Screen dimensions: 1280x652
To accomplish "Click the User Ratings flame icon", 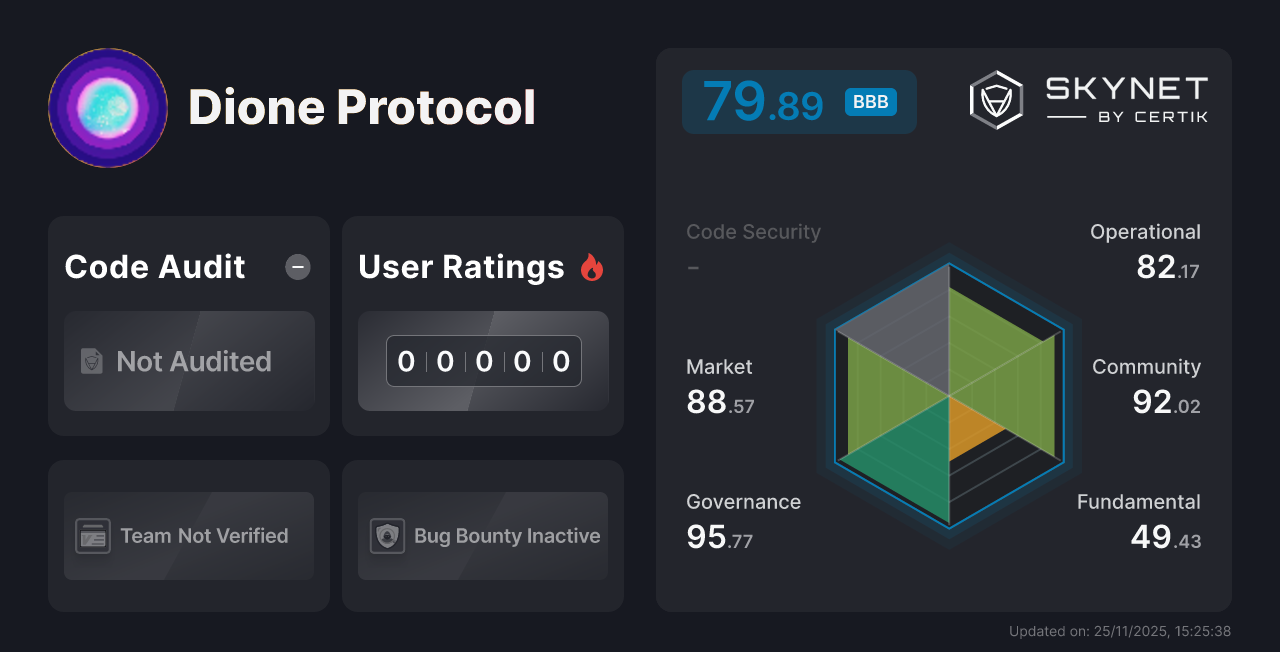I will [592, 267].
